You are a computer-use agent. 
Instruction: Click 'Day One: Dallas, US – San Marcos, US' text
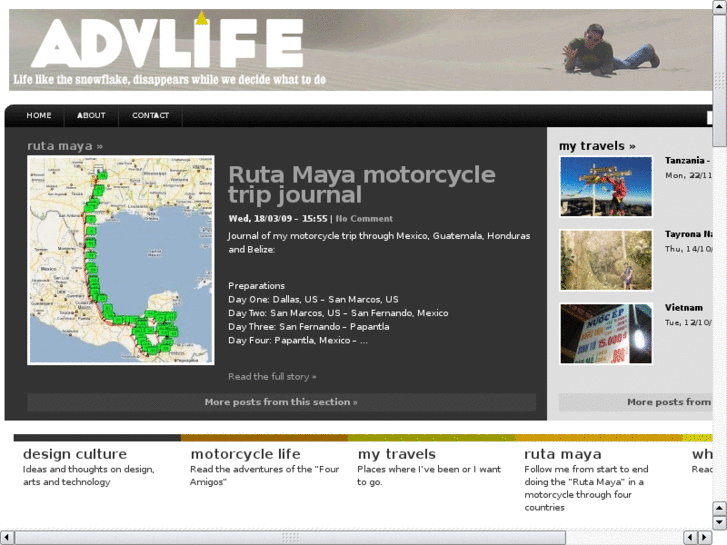[x=313, y=299]
